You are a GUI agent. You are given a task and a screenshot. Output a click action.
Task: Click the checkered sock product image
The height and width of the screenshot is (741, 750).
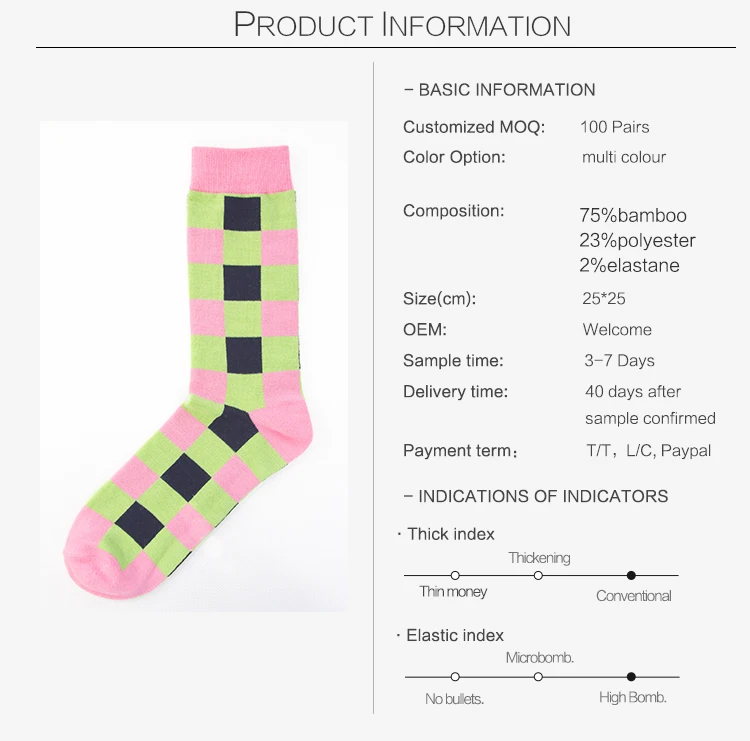point(194,366)
